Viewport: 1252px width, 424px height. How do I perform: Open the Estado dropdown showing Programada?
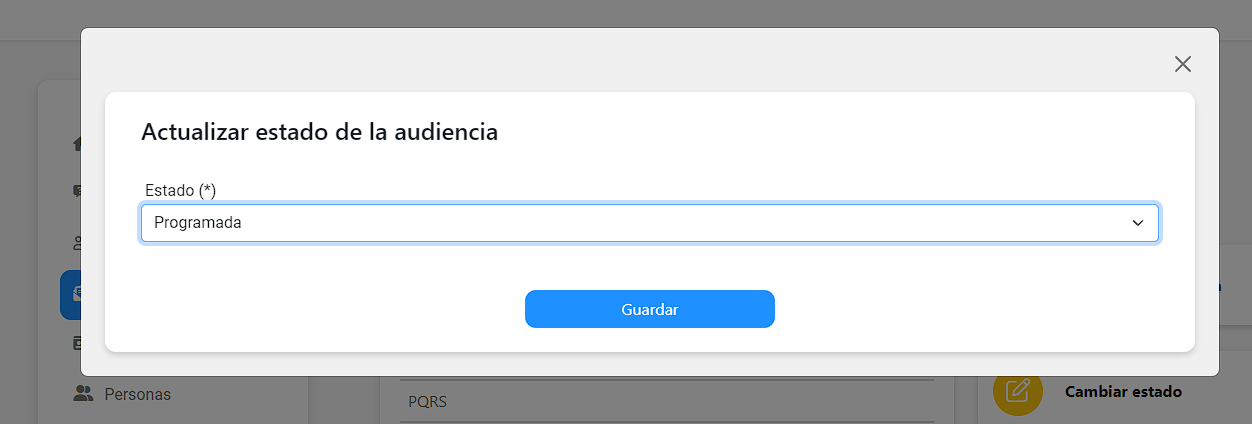650,223
